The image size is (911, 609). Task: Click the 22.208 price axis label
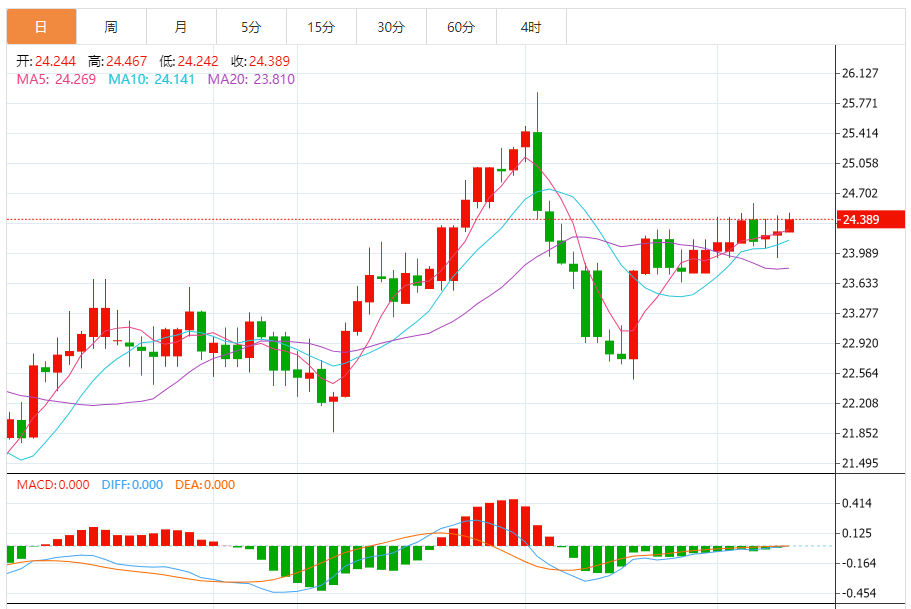[860, 403]
